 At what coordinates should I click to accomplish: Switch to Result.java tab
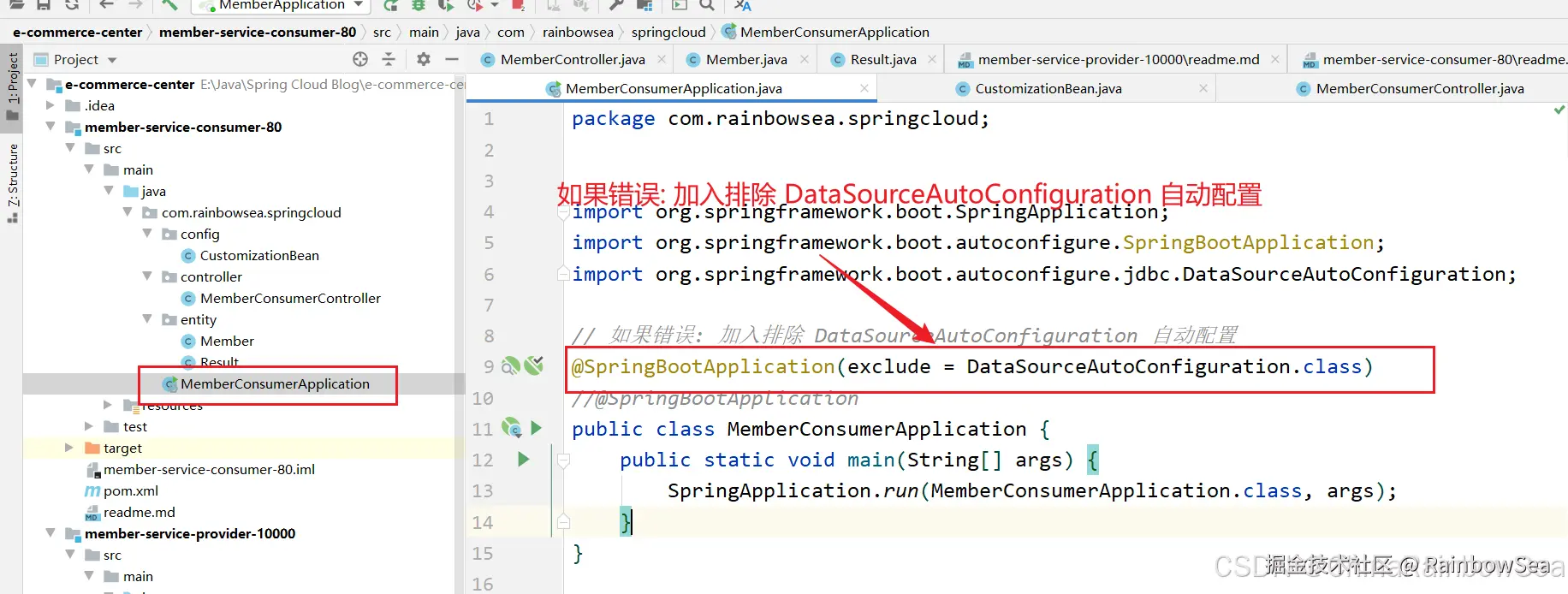point(883,59)
